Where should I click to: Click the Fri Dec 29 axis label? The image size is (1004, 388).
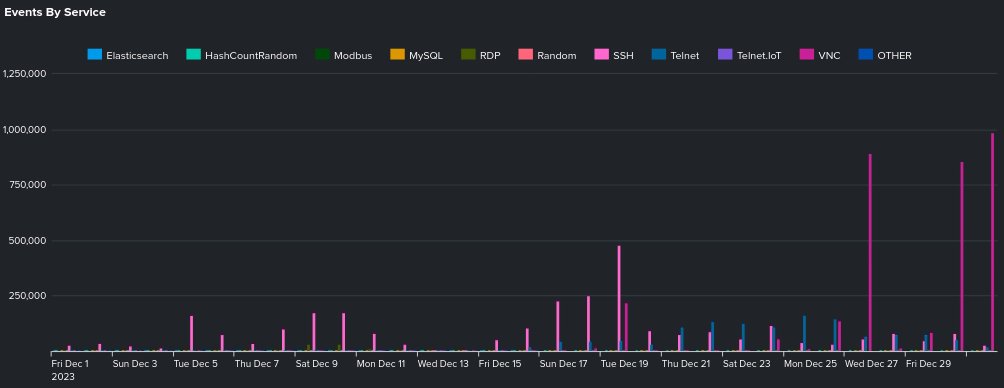pyautogui.click(x=928, y=364)
